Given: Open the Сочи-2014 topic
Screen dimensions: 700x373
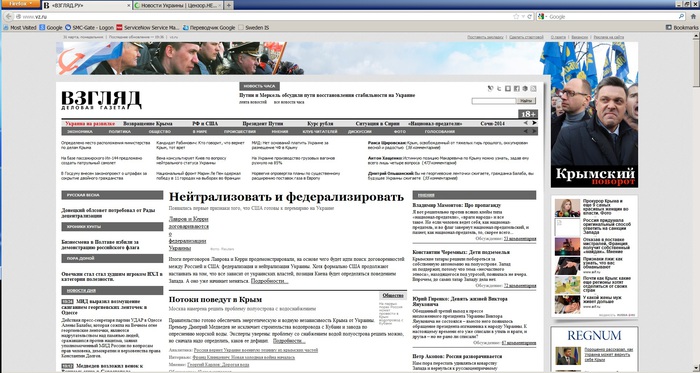Looking at the screenshot, I should tap(492, 124).
